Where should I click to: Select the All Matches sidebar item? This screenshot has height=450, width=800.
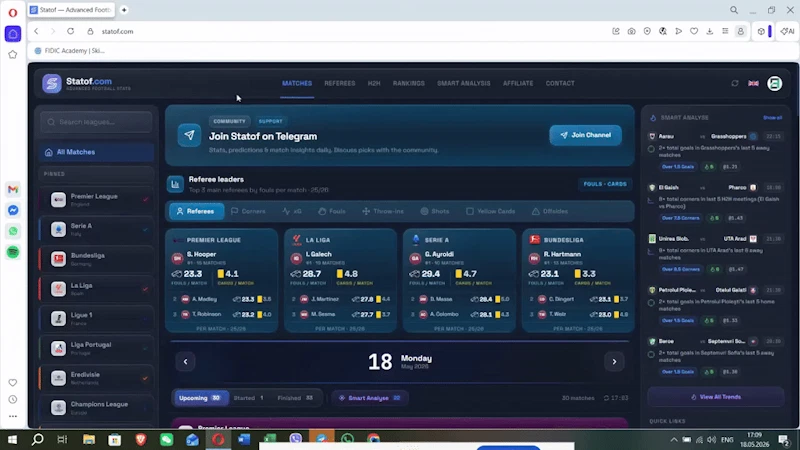pos(96,152)
